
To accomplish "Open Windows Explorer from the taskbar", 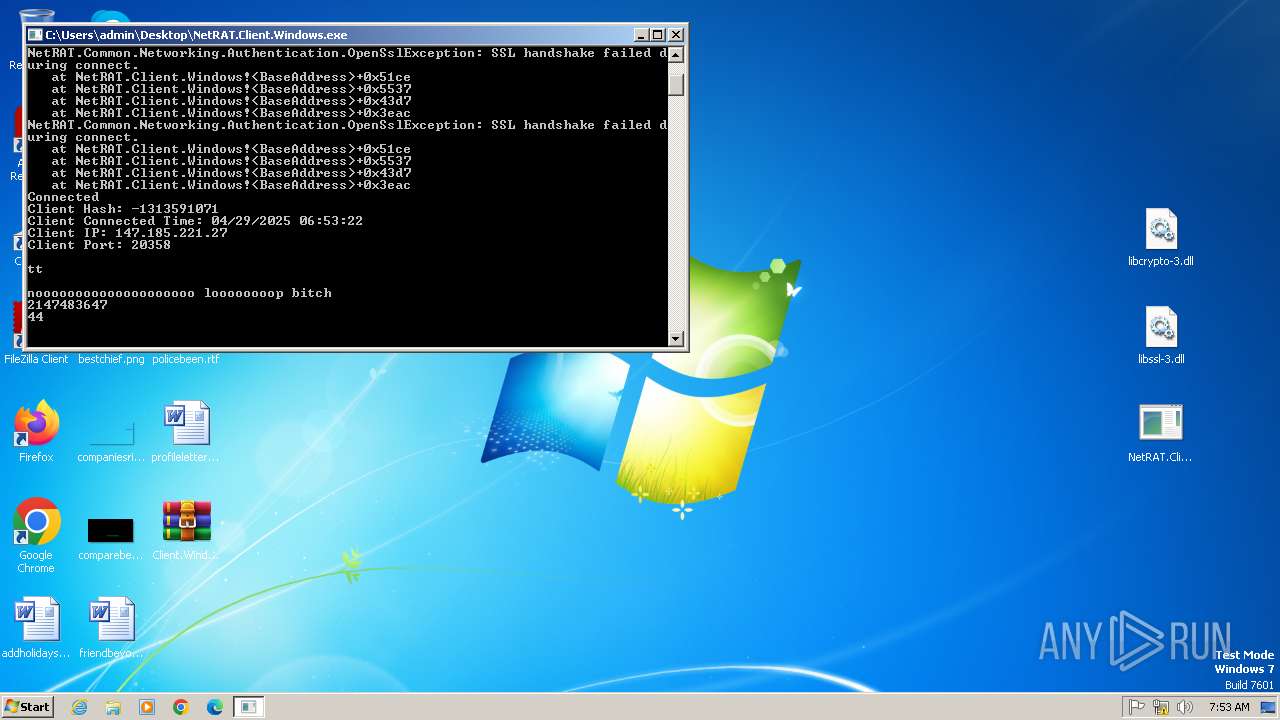I will point(113,707).
